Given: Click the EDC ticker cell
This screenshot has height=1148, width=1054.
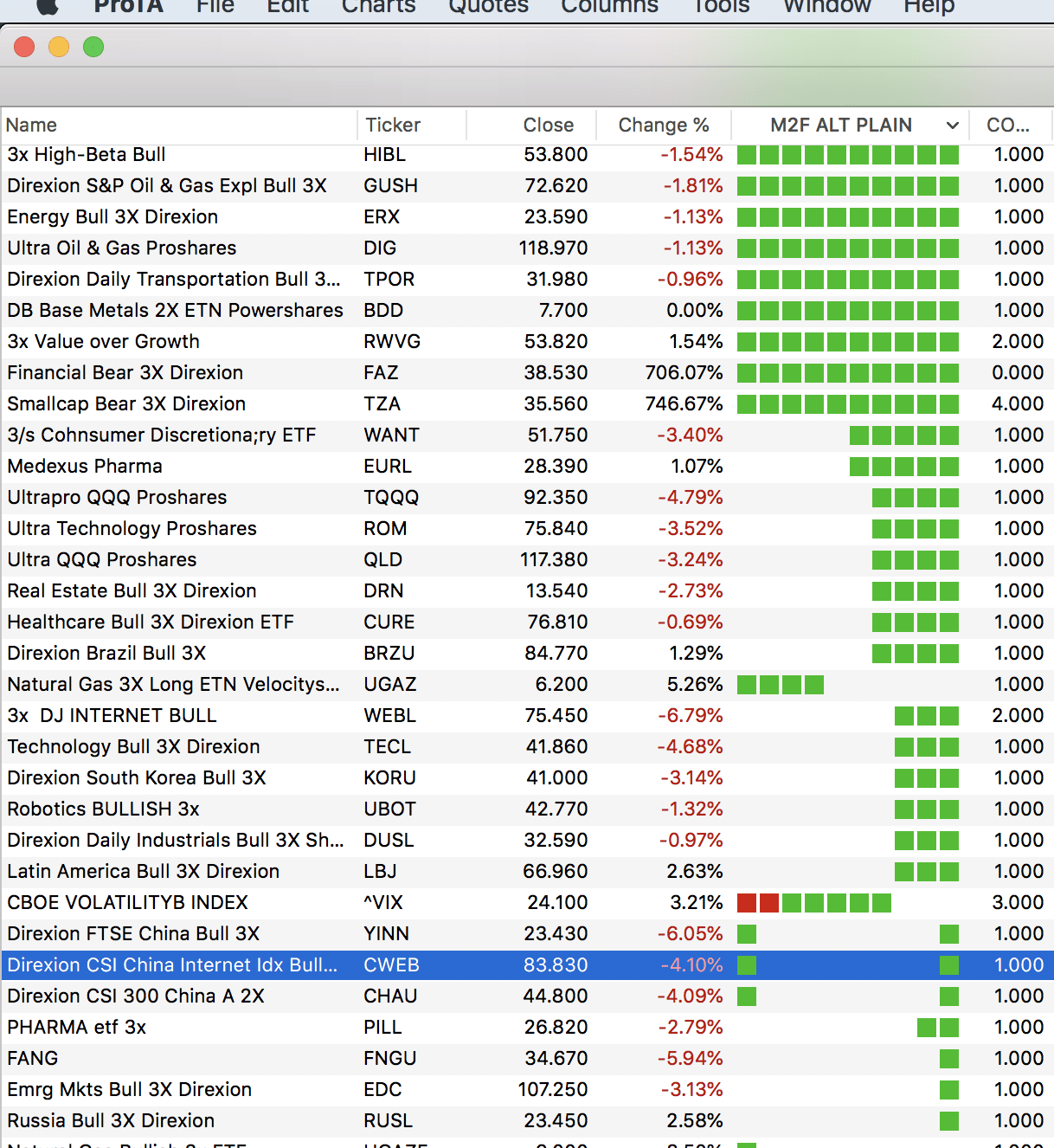Looking at the screenshot, I should pos(382,1089).
